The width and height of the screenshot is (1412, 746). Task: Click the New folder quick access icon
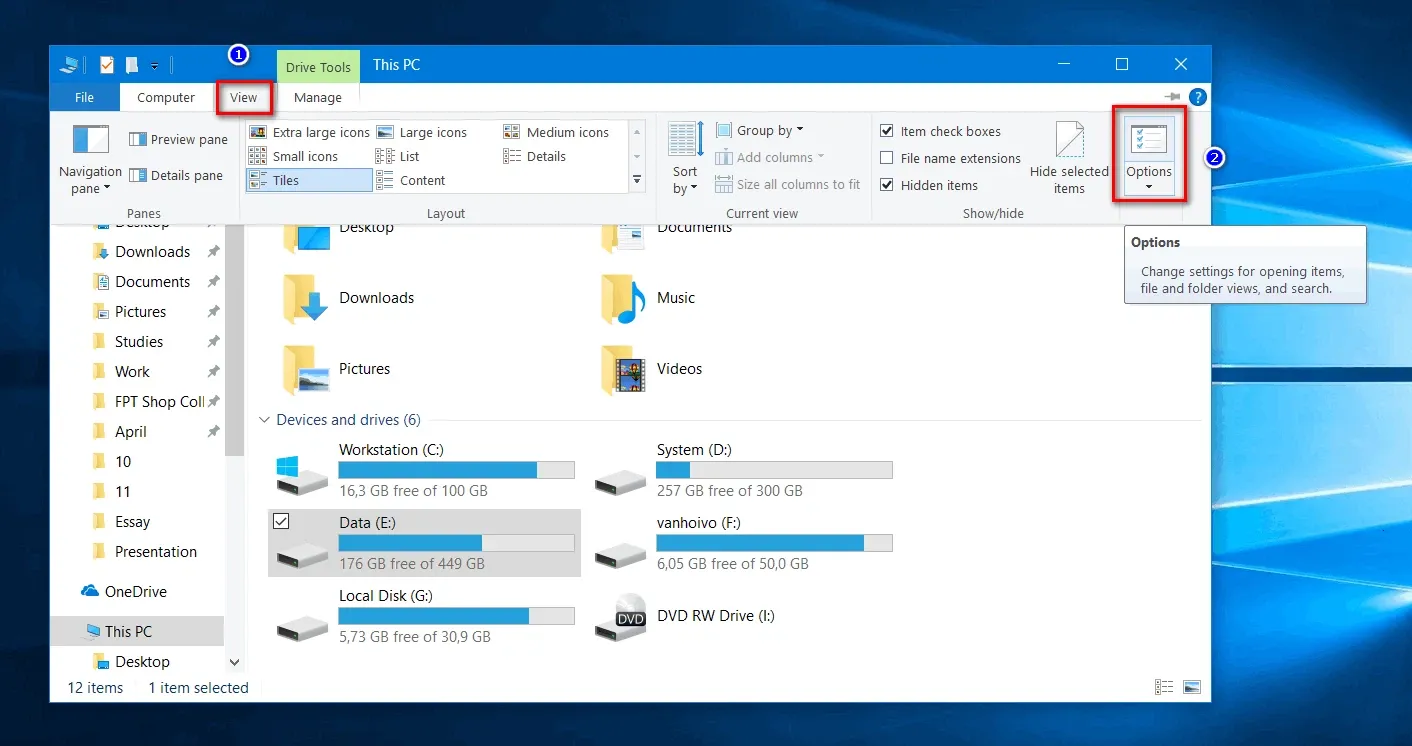pos(131,65)
